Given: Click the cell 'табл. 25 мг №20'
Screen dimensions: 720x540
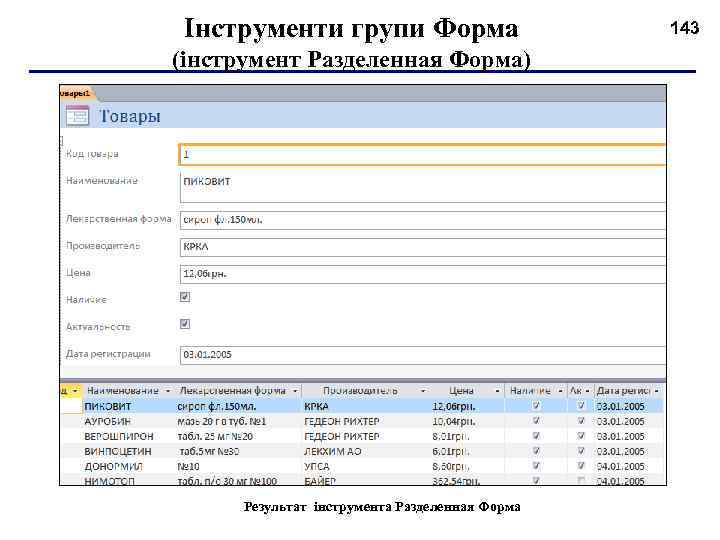Looking at the screenshot, I should 215,436.
